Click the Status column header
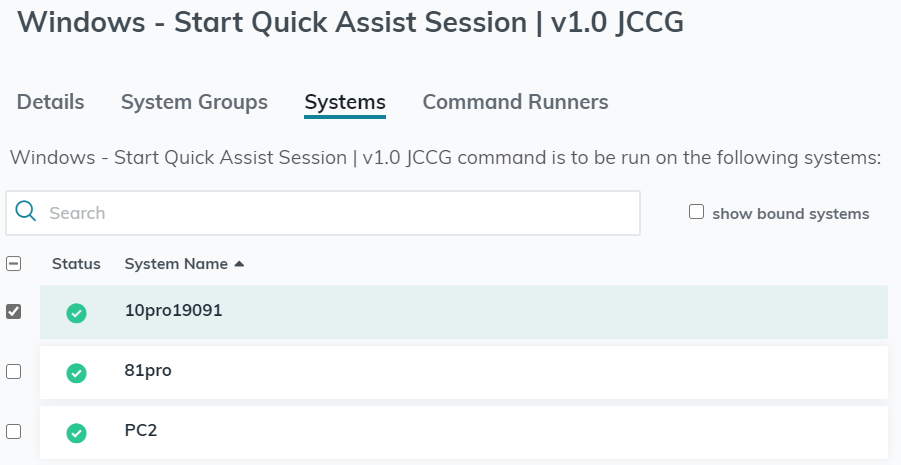 (76, 264)
